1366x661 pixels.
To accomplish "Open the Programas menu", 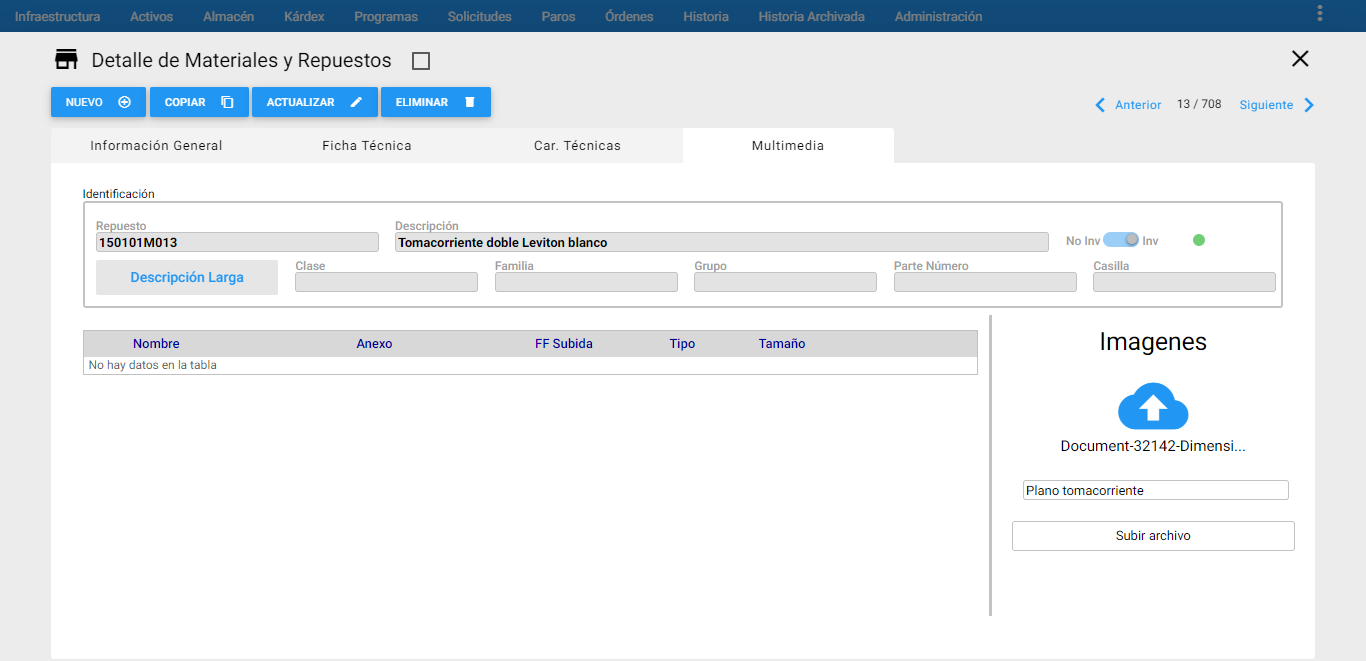I will tap(386, 16).
